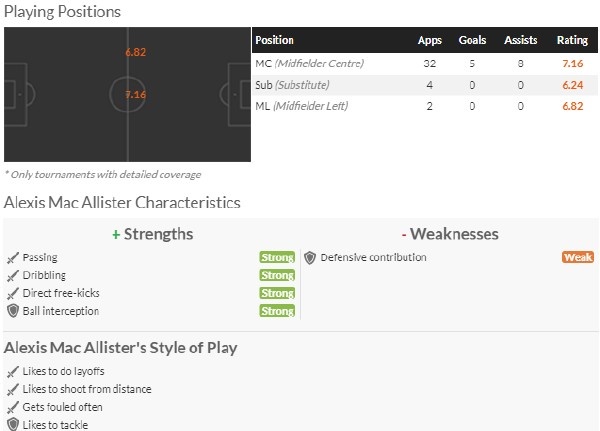Click the sword icon beside Gets fouled often

tap(13, 408)
